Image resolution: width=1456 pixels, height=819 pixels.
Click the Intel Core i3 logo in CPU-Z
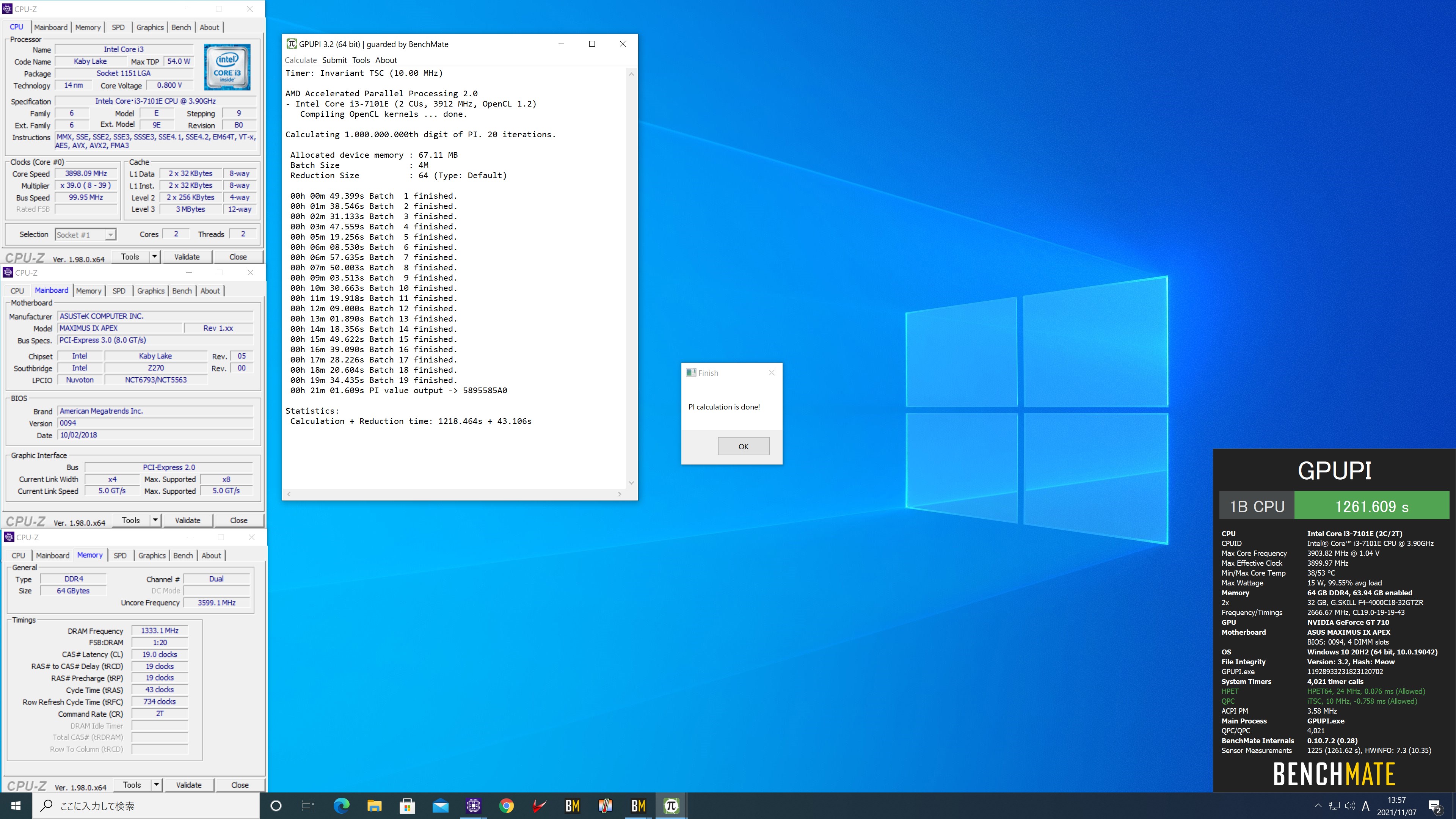tap(227, 67)
